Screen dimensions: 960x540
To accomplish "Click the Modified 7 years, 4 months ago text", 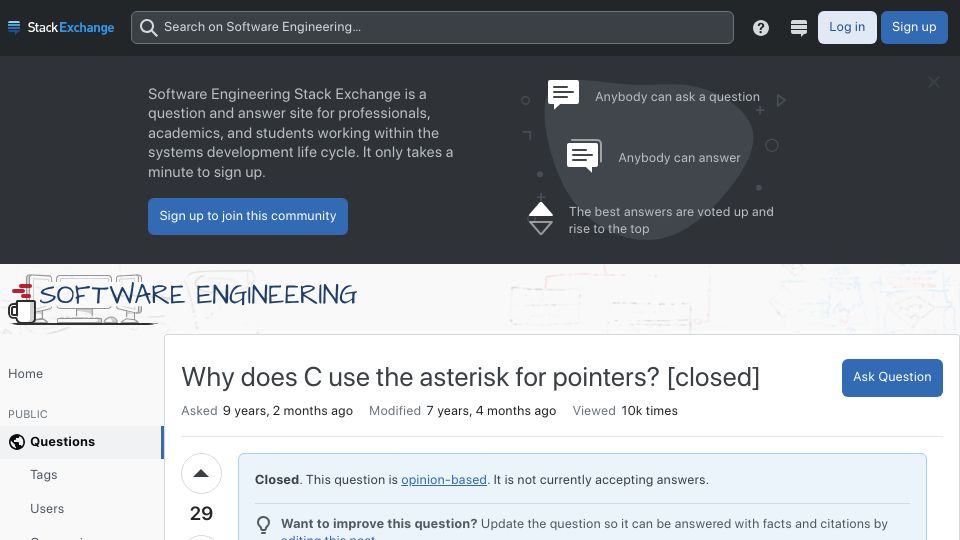I will point(462,411).
